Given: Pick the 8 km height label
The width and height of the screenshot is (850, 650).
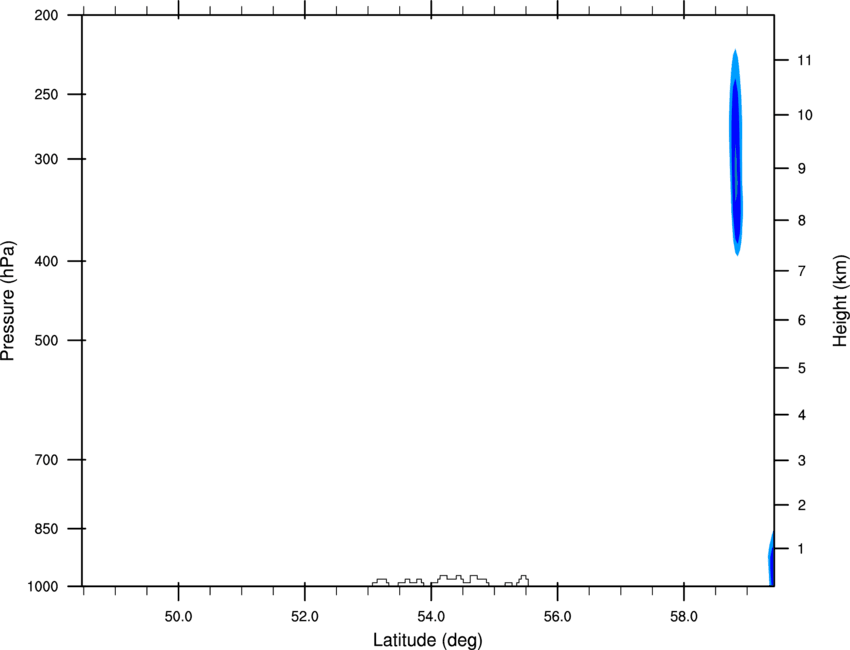Looking at the screenshot, I should click(x=802, y=220).
